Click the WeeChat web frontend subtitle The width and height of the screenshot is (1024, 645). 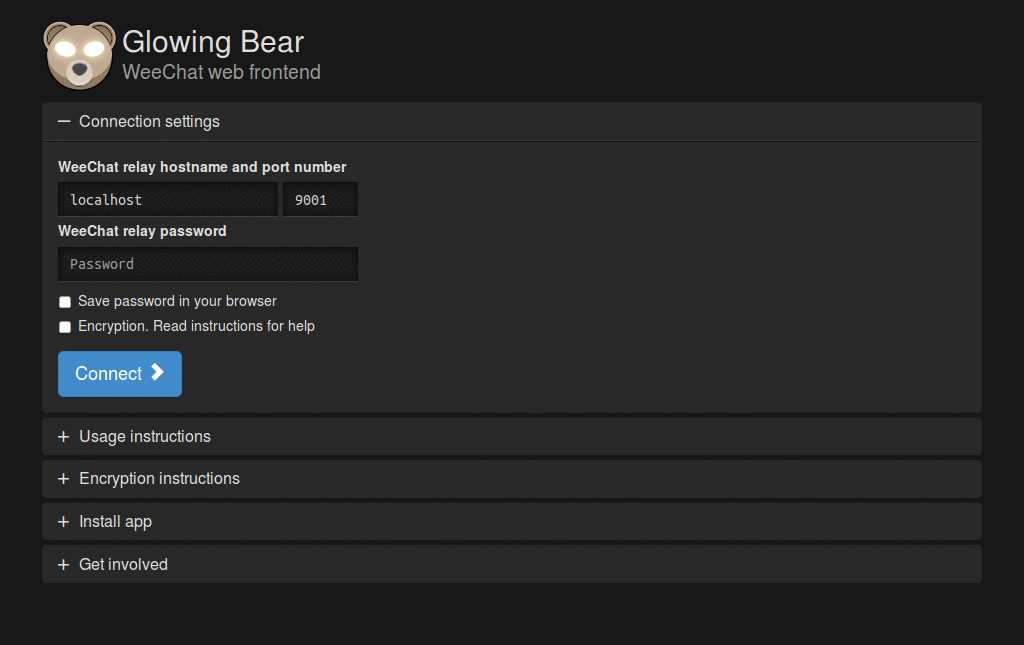tap(221, 72)
